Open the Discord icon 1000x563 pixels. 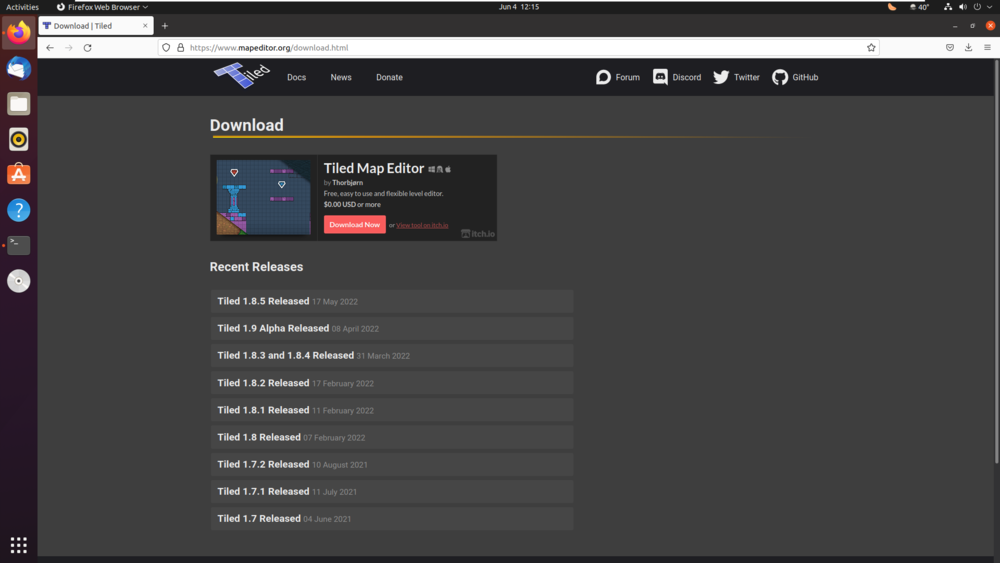[x=660, y=77]
